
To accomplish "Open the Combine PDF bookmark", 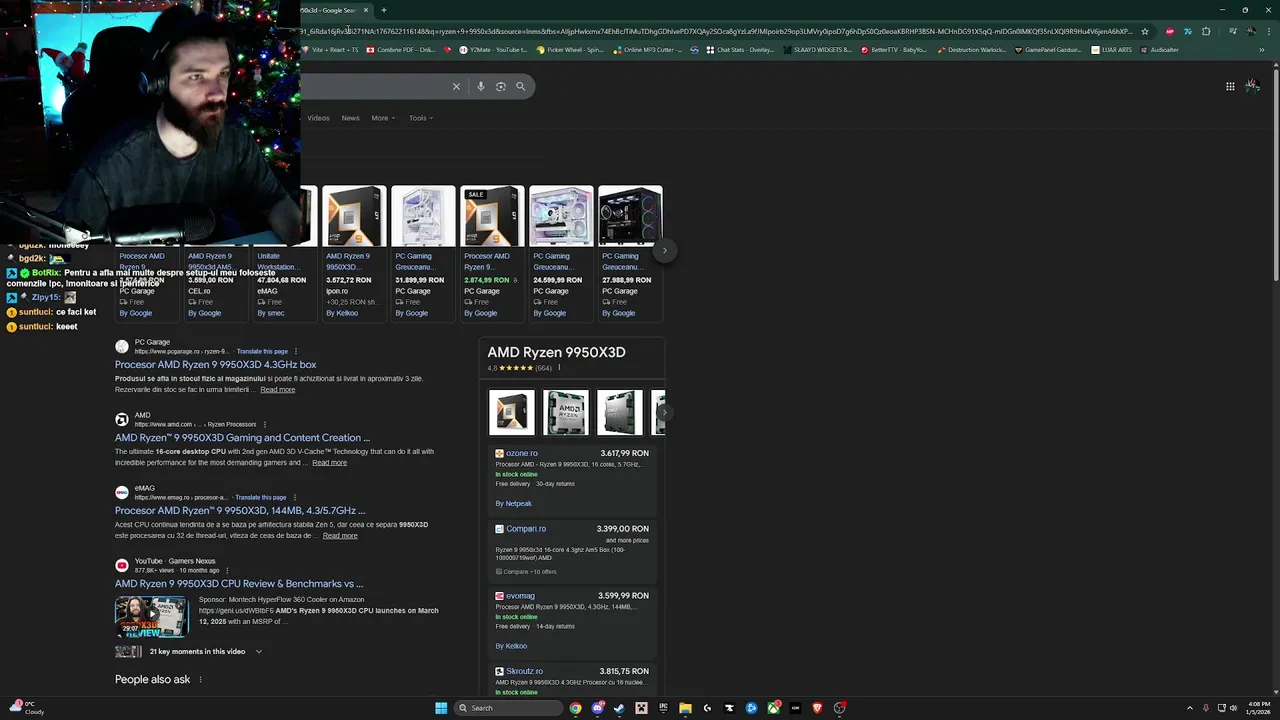I will (400, 49).
